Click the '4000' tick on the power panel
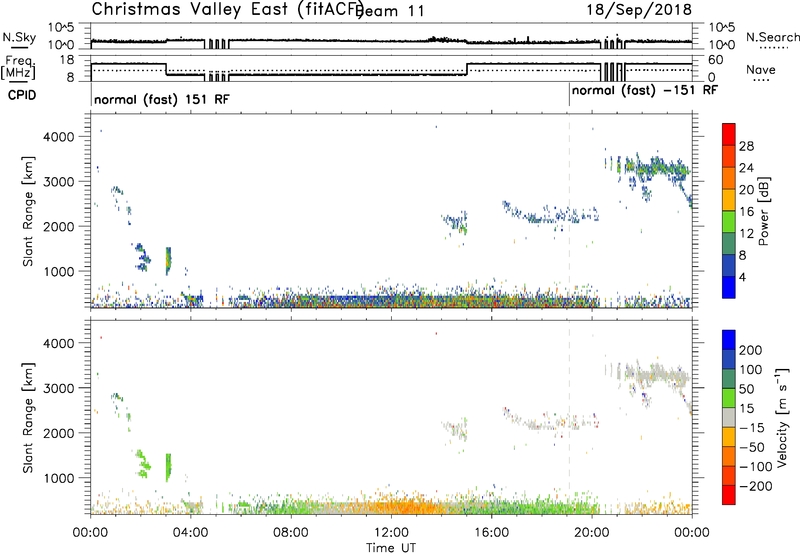 (x=61, y=137)
